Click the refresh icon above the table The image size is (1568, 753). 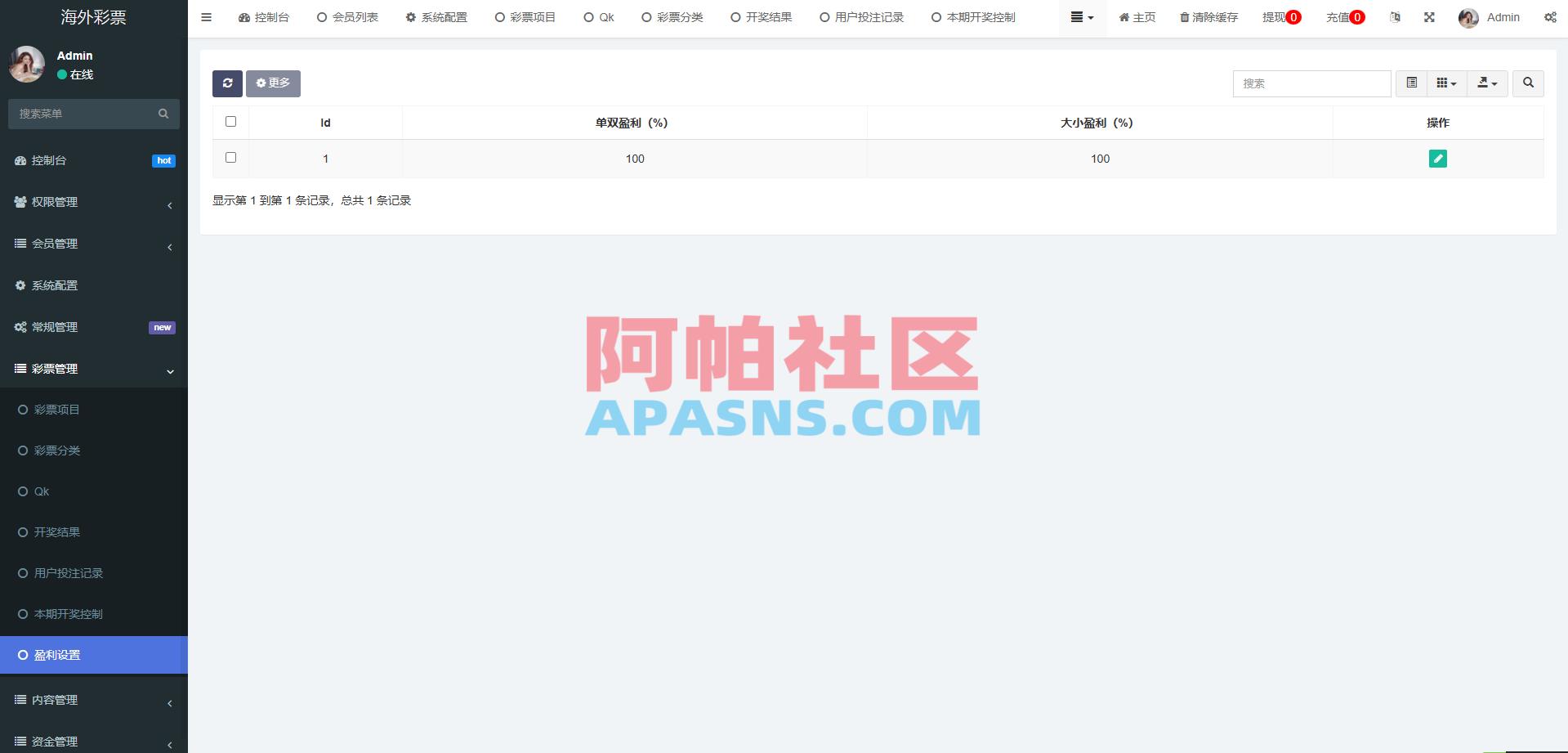[x=227, y=83]
